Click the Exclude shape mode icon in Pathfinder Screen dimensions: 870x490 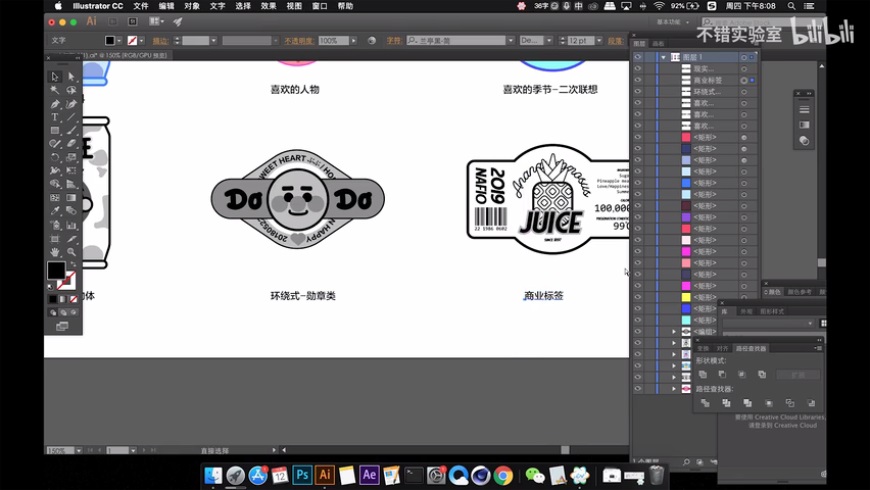coord(762,375)
